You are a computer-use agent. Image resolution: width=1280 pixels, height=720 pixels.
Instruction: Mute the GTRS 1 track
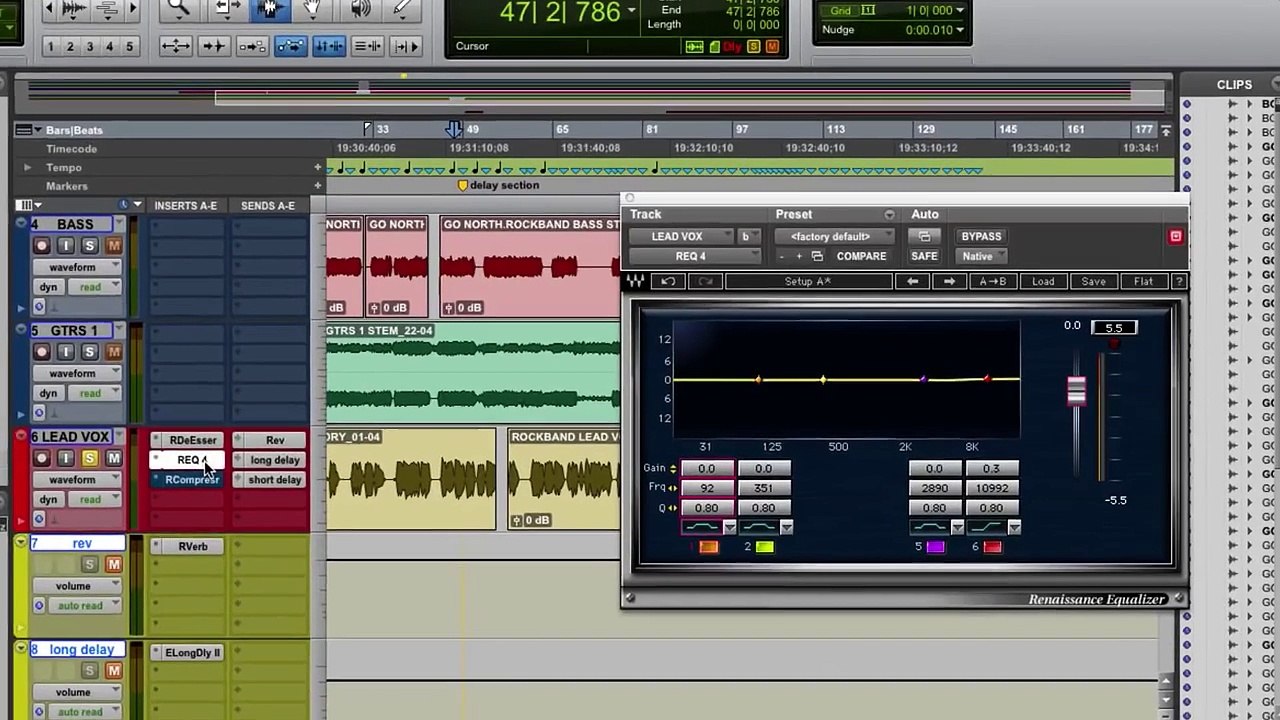(113, 352)
